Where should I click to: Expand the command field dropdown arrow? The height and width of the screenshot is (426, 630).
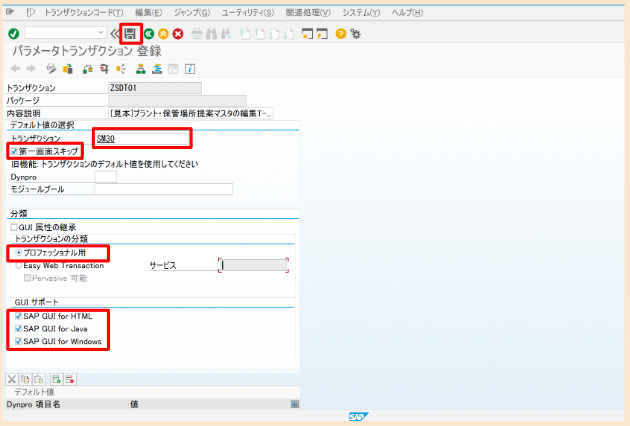[102, 33]
